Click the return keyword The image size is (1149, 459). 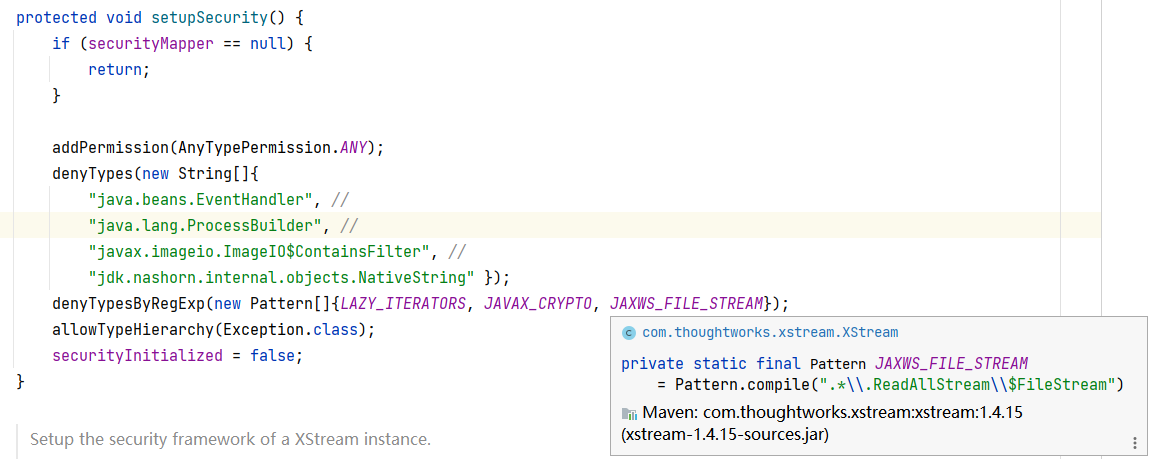coord(118,70)
